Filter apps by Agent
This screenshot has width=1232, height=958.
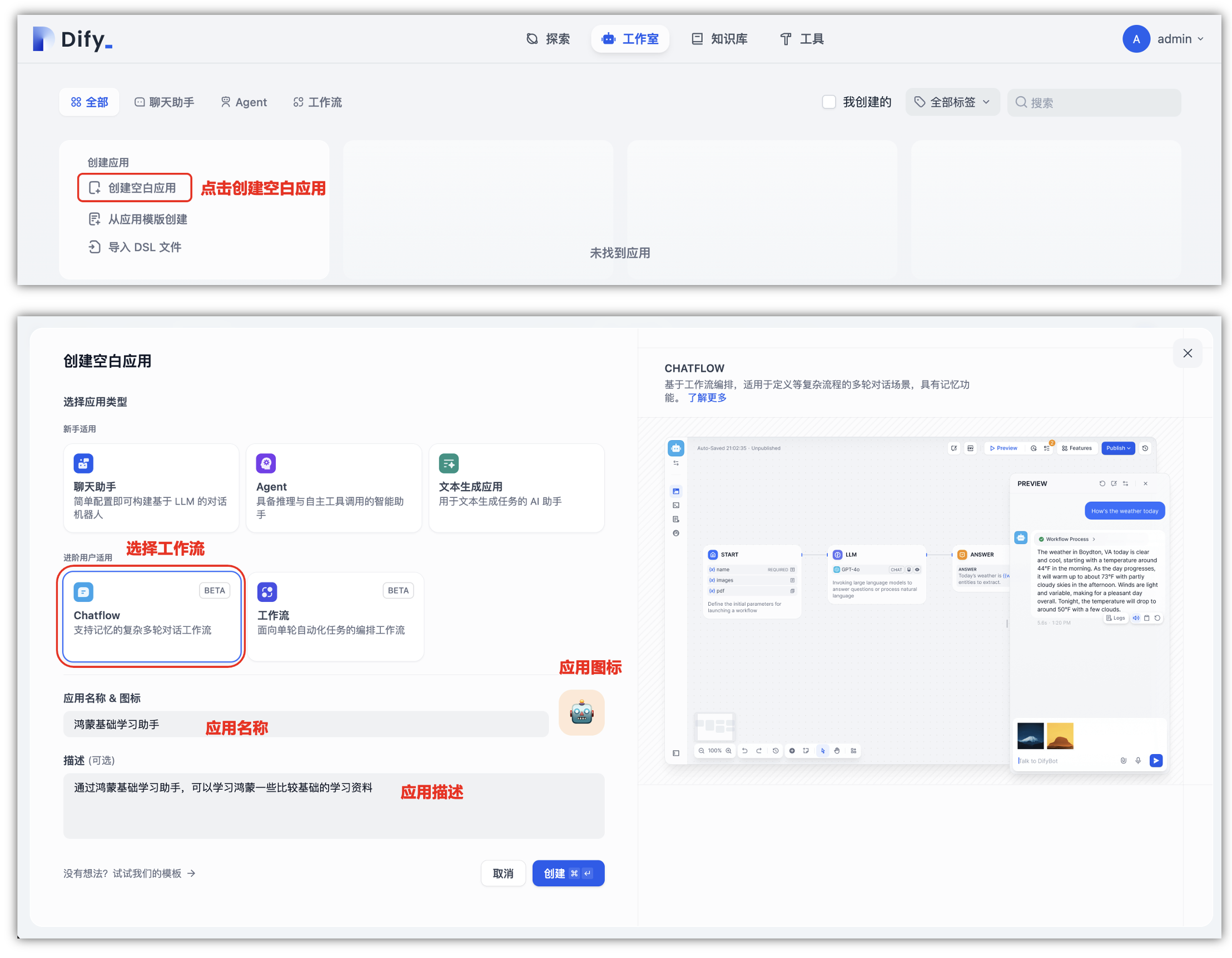[x=243, y=102]
